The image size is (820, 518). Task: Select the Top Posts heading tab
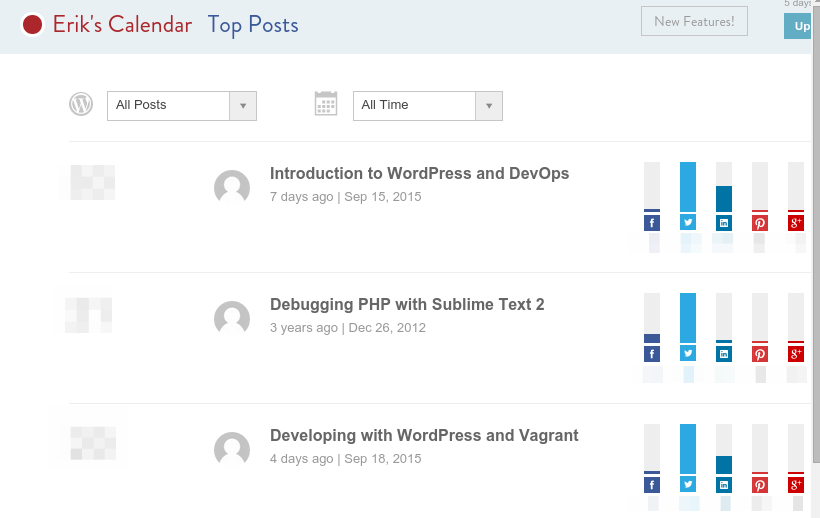(x=253, y=25)
